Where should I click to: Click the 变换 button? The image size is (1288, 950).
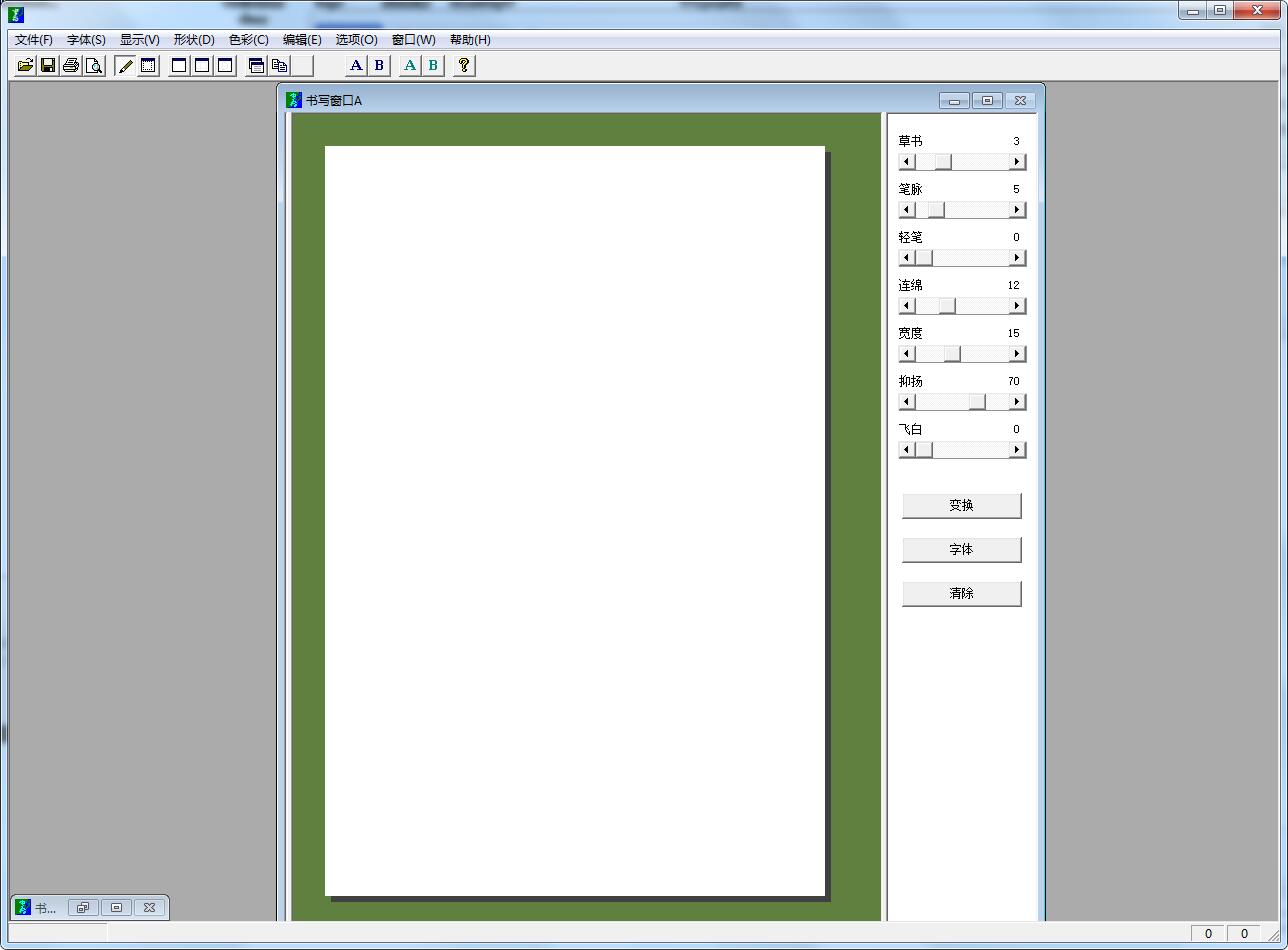961,506
